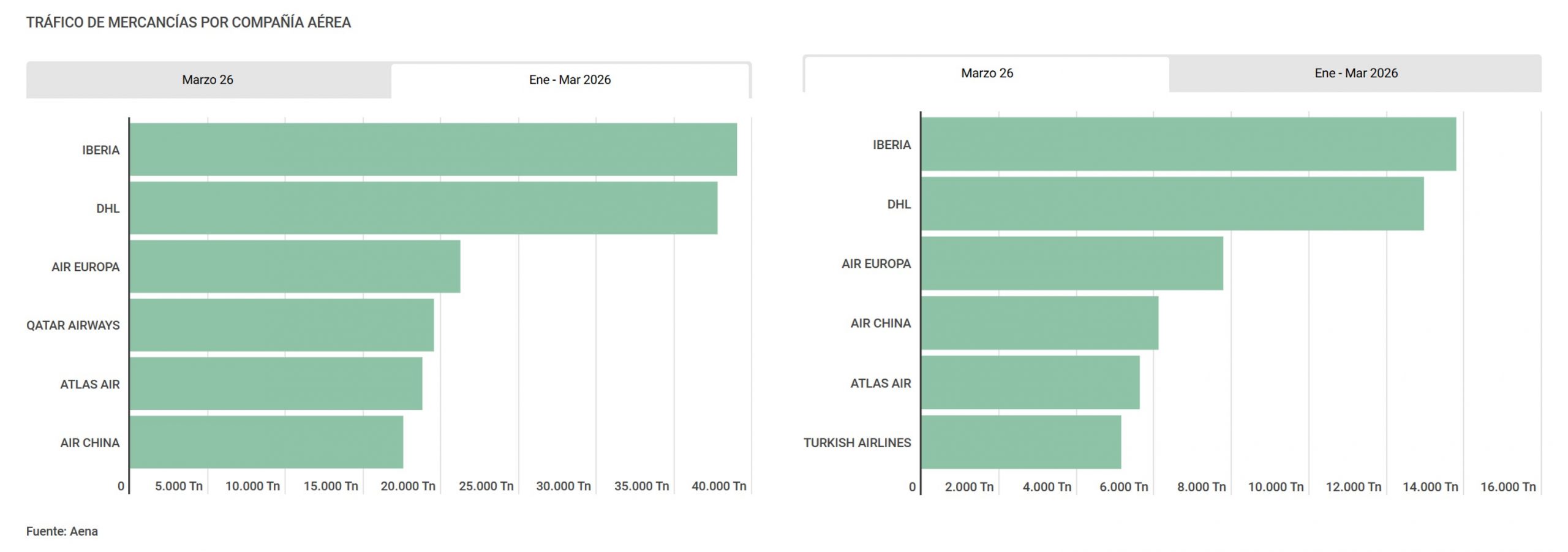Click the 25.000 Tn axis tick label
The width and height of the screenshot is (1568, 552).
tap(486, 486)
